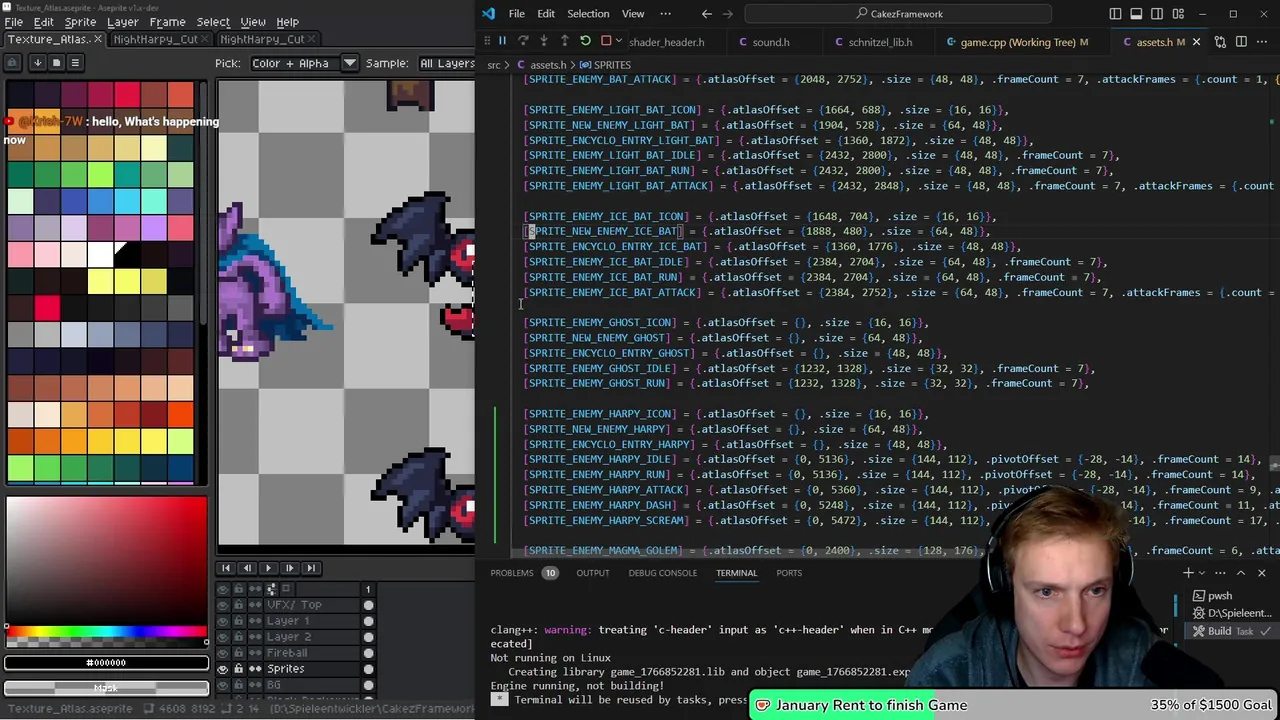Close the terminal panel
Viewport: 1280px width, 720px height.
tap(1261, 573)
